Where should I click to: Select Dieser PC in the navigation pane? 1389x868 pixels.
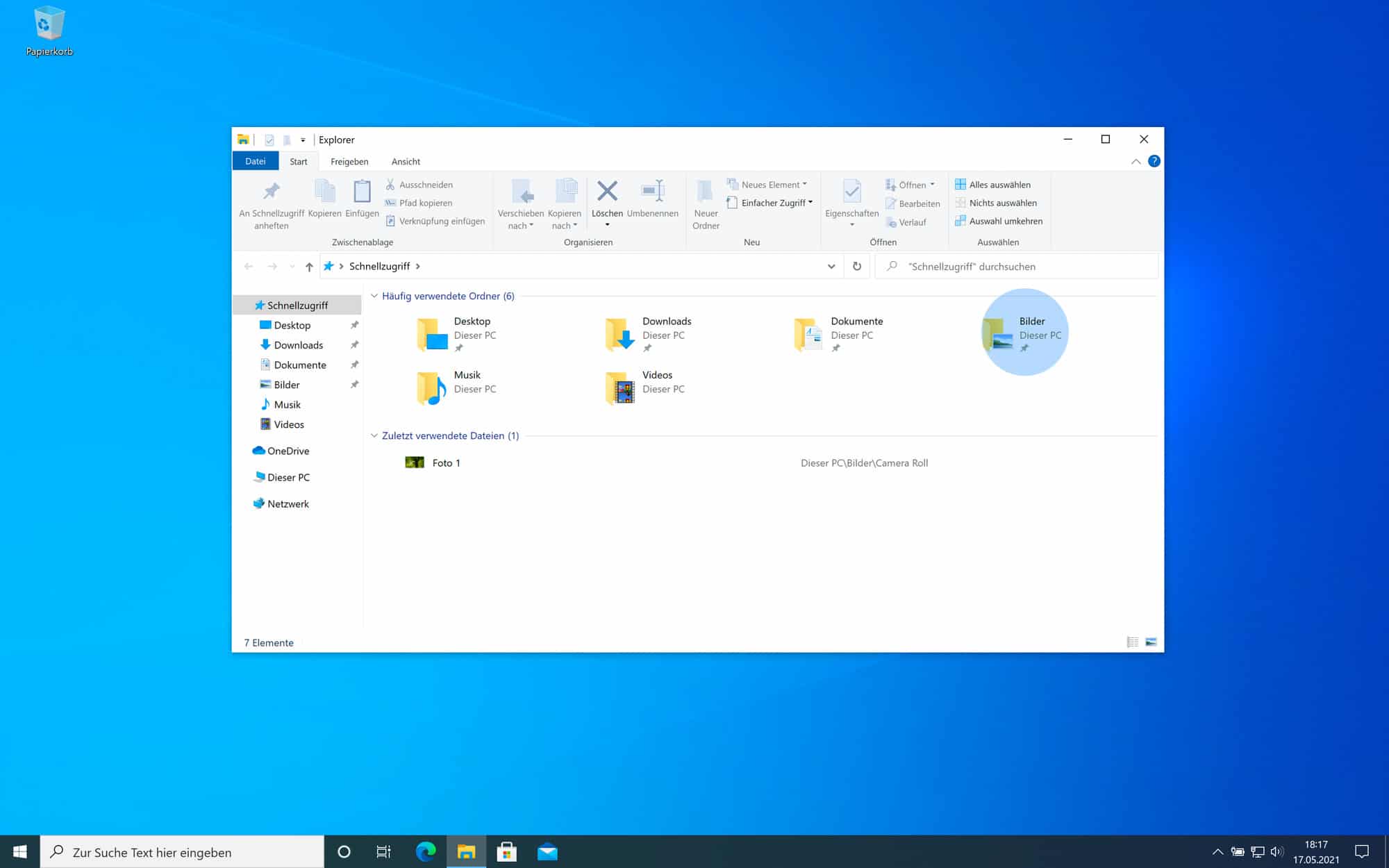click(282, 477)
